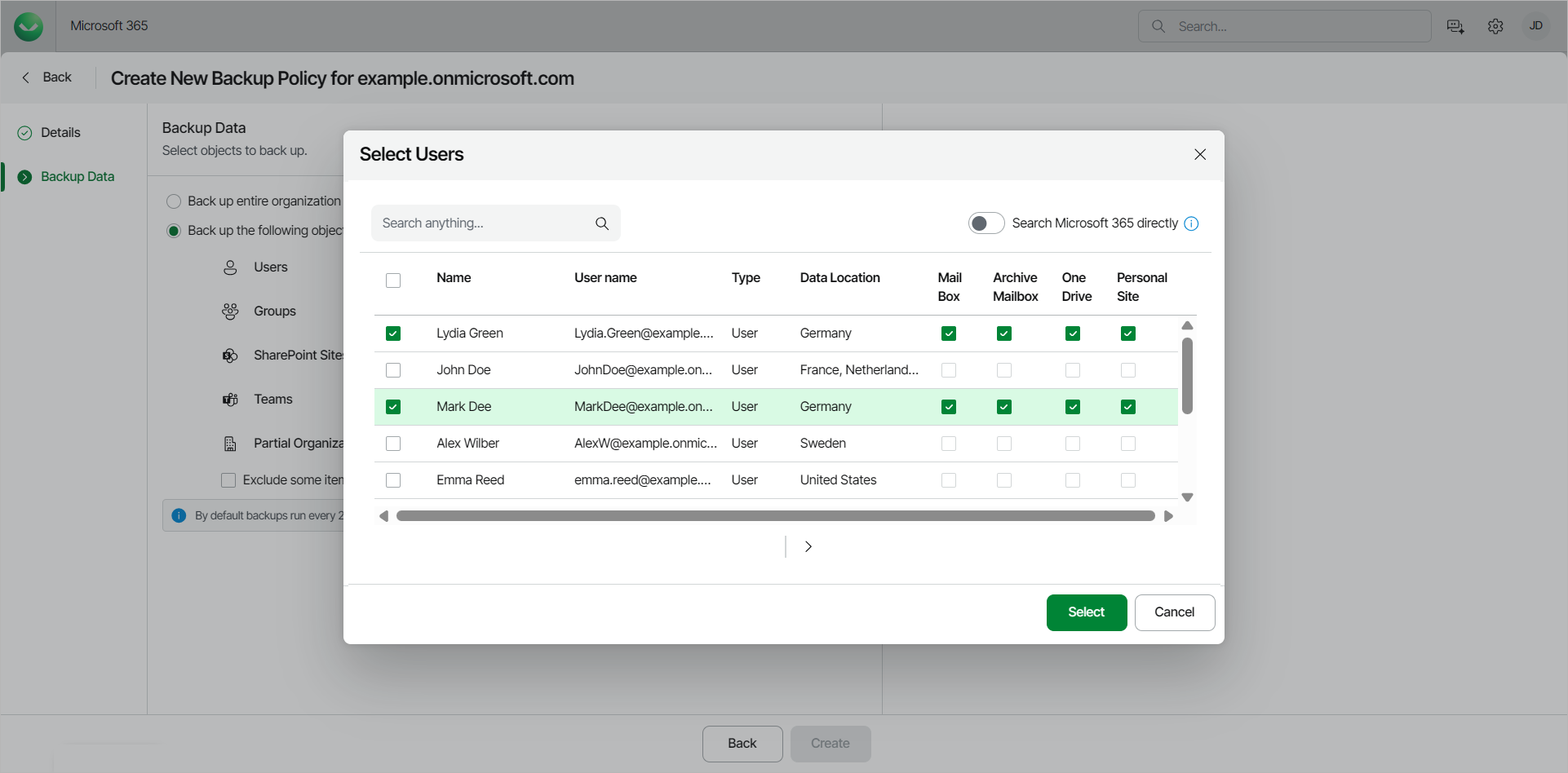Click the Veeam logo icon
Screen dimensions: 1568x773
[x=29, y=26]
